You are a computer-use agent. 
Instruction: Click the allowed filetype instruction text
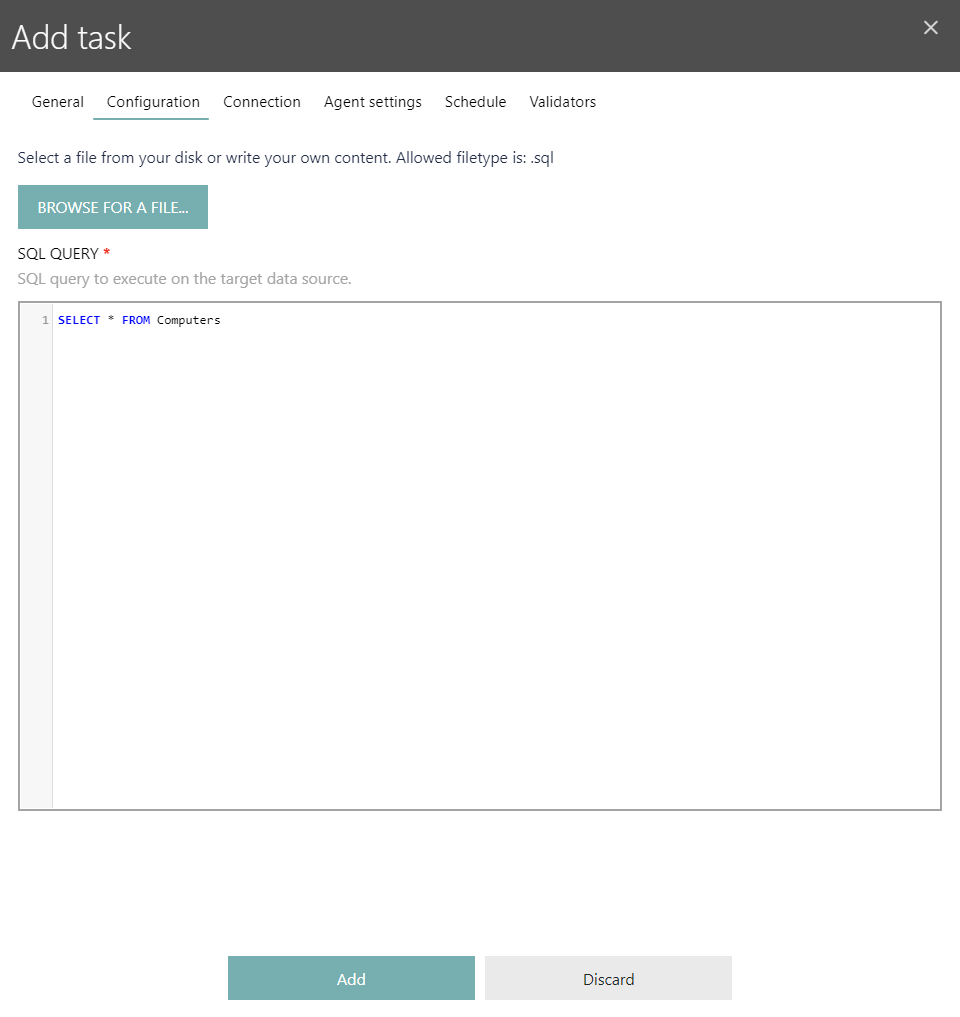285,157
